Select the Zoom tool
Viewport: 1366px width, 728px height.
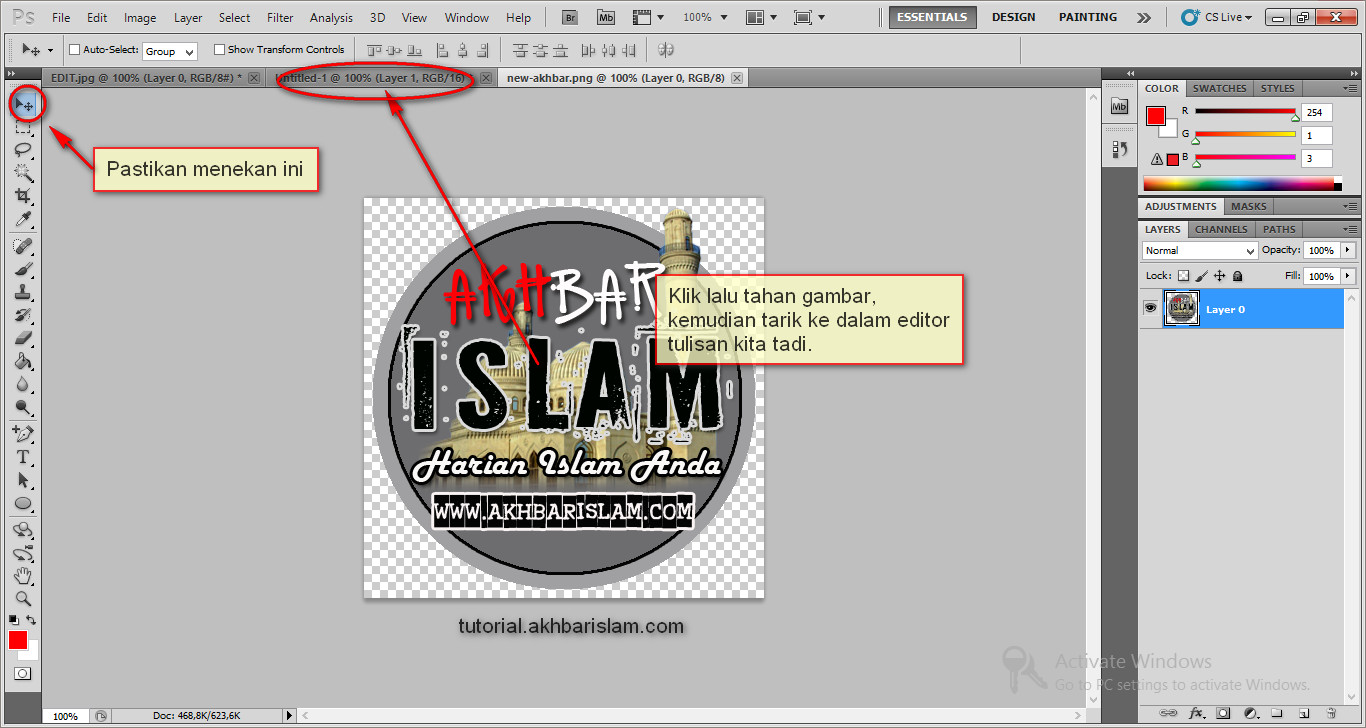point(24,599)
